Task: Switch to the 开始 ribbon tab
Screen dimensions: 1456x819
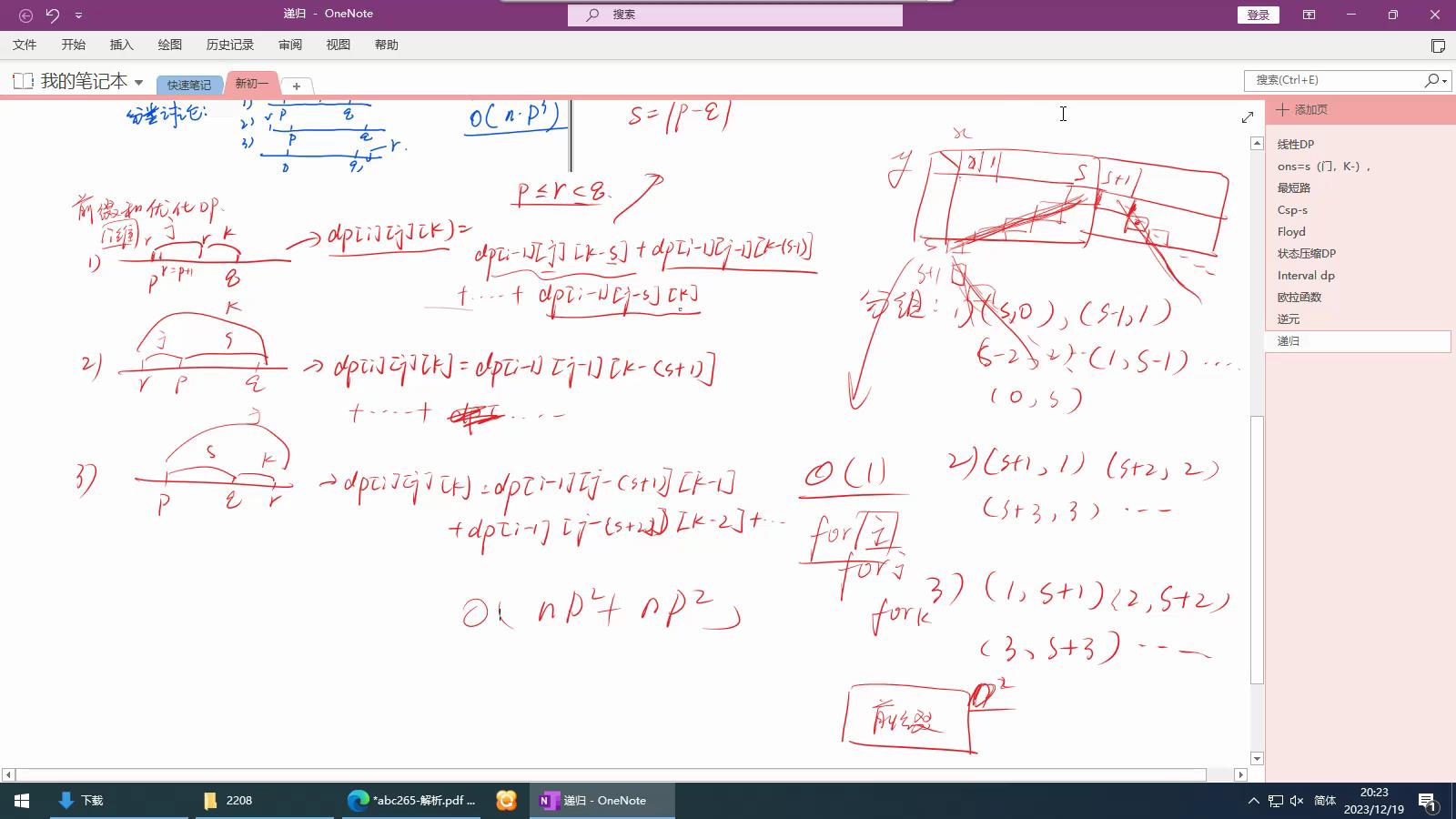Action: coord(73,45)
